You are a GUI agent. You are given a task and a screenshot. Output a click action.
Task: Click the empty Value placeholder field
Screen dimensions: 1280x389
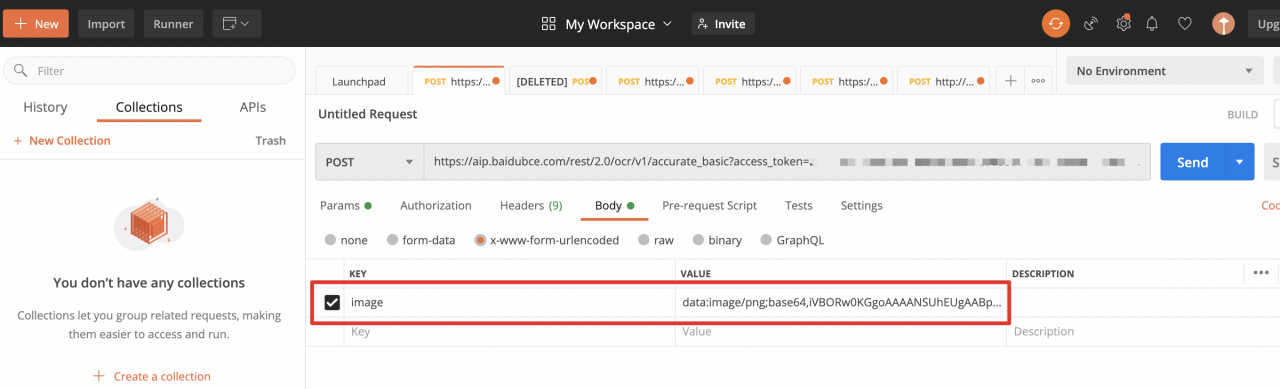coord(841,331)
